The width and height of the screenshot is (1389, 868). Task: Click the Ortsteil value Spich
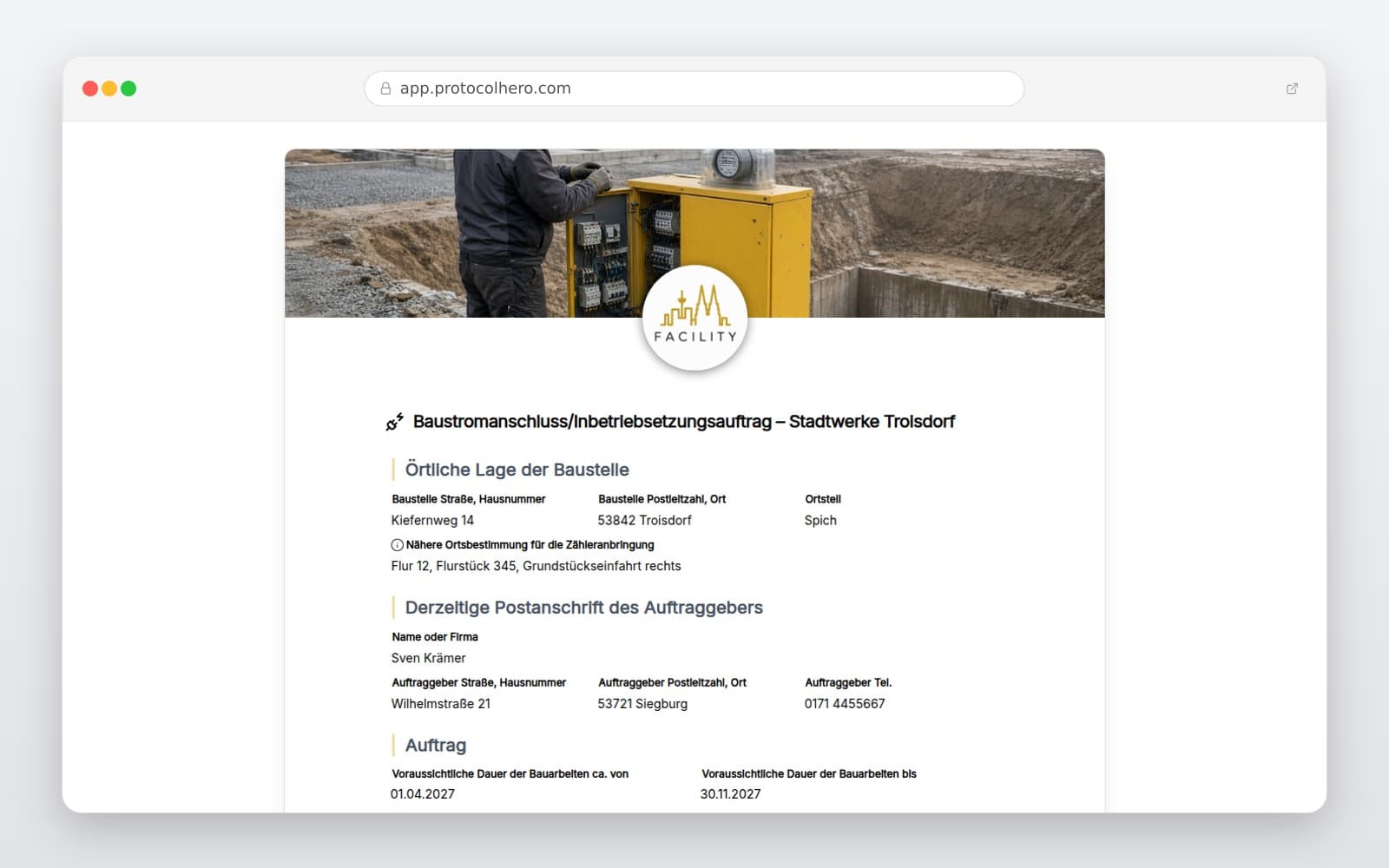point(820,520)
